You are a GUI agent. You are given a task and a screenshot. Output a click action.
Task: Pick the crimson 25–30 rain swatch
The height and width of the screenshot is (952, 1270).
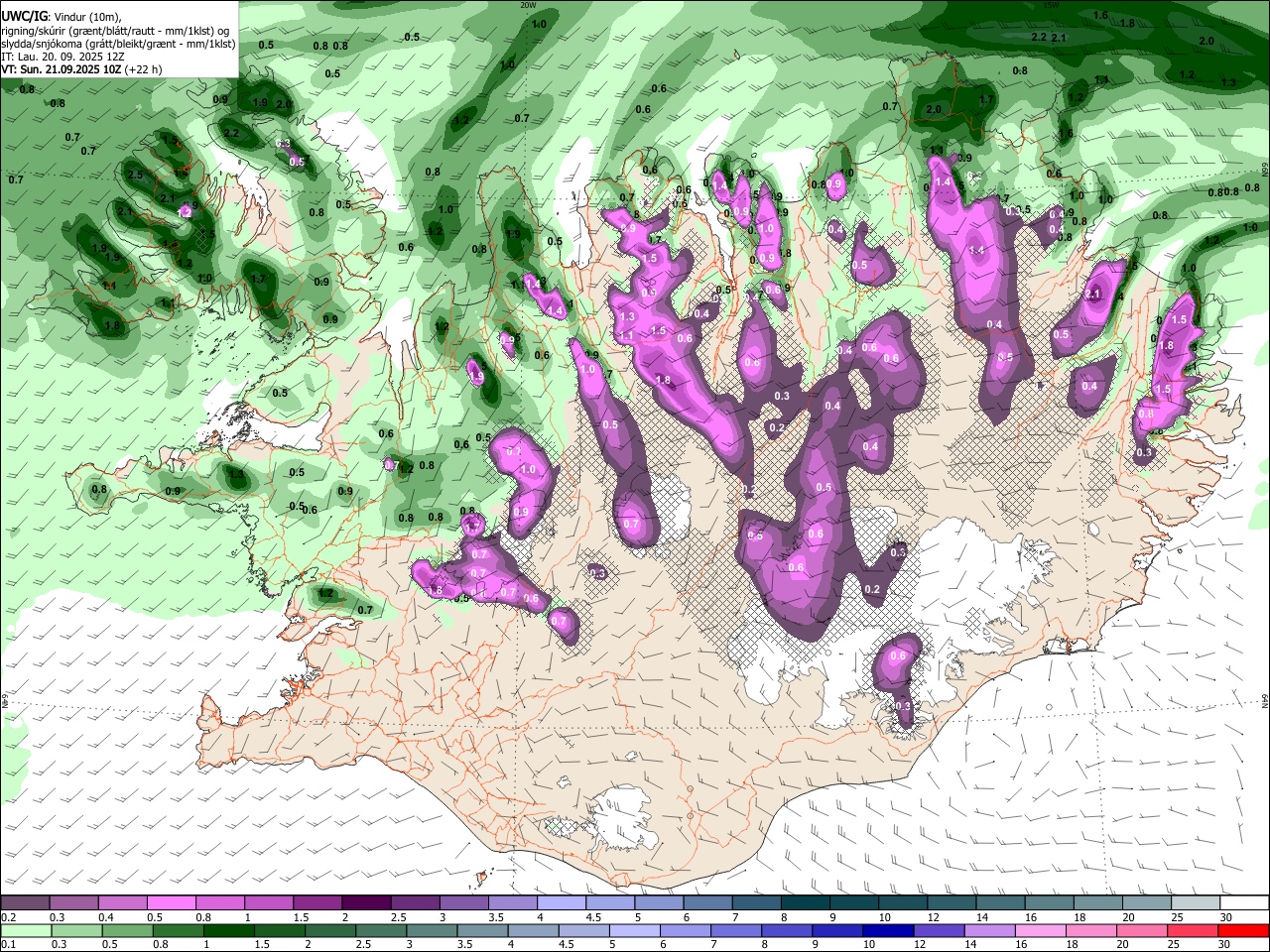(x=1193, y=930)
